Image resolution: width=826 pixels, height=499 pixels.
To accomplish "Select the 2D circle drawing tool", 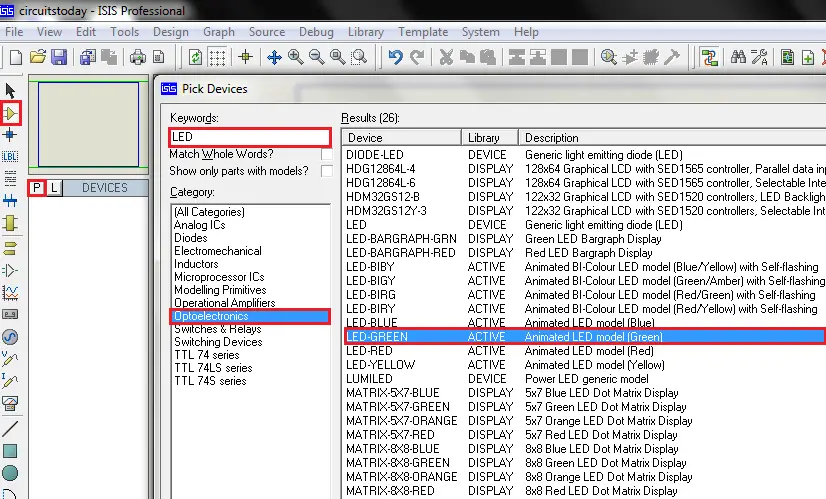I will [10, 473].
